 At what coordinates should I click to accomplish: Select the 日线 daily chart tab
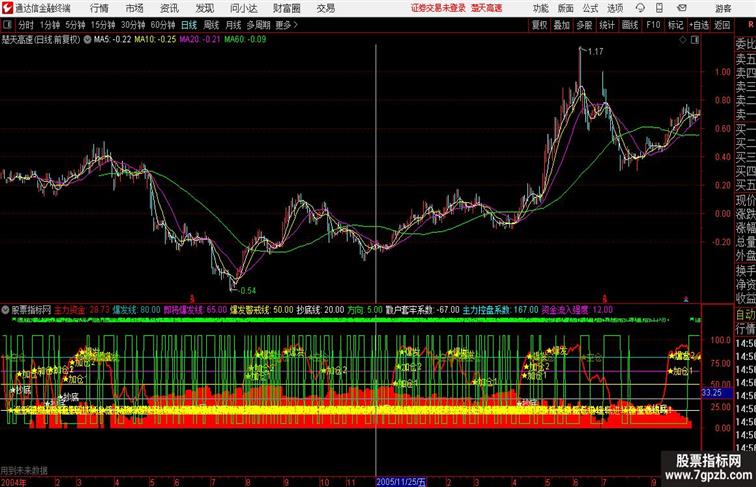click(x=189, y=25)
